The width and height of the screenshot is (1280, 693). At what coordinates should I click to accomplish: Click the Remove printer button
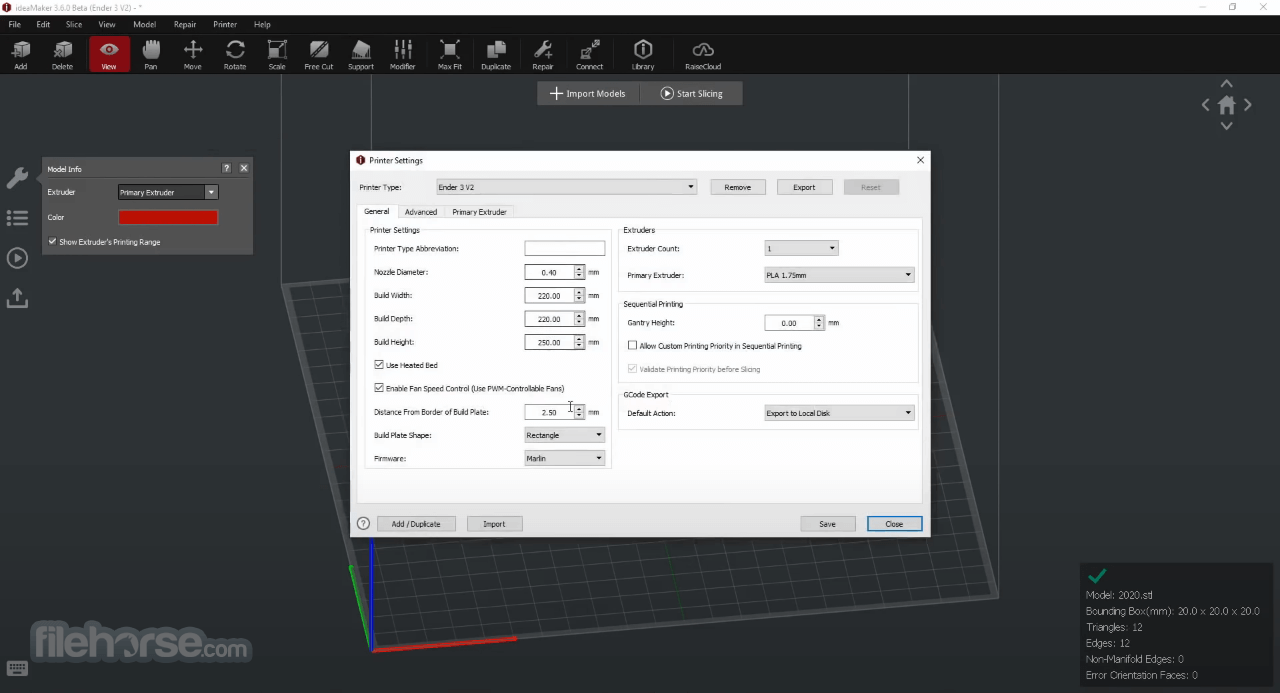pos(738,187)
